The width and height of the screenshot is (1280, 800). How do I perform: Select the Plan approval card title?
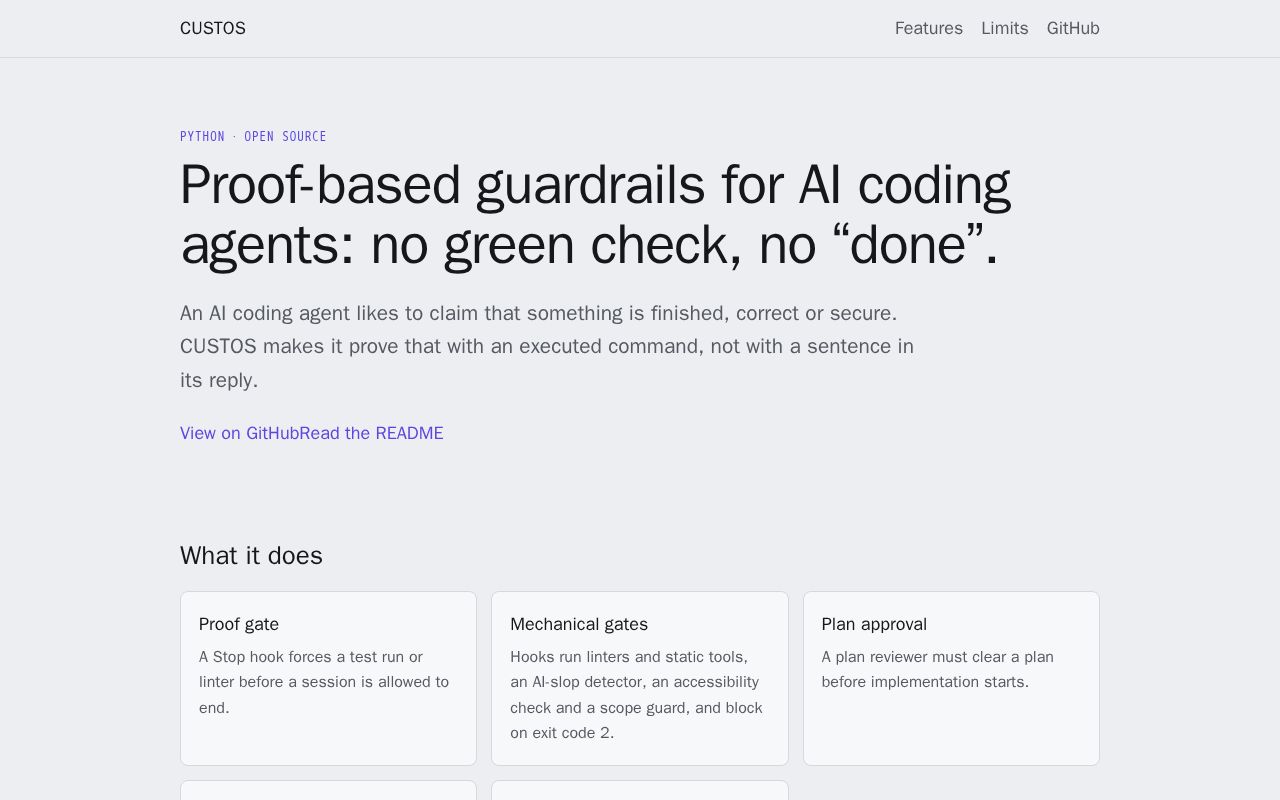tap(874, 624)
